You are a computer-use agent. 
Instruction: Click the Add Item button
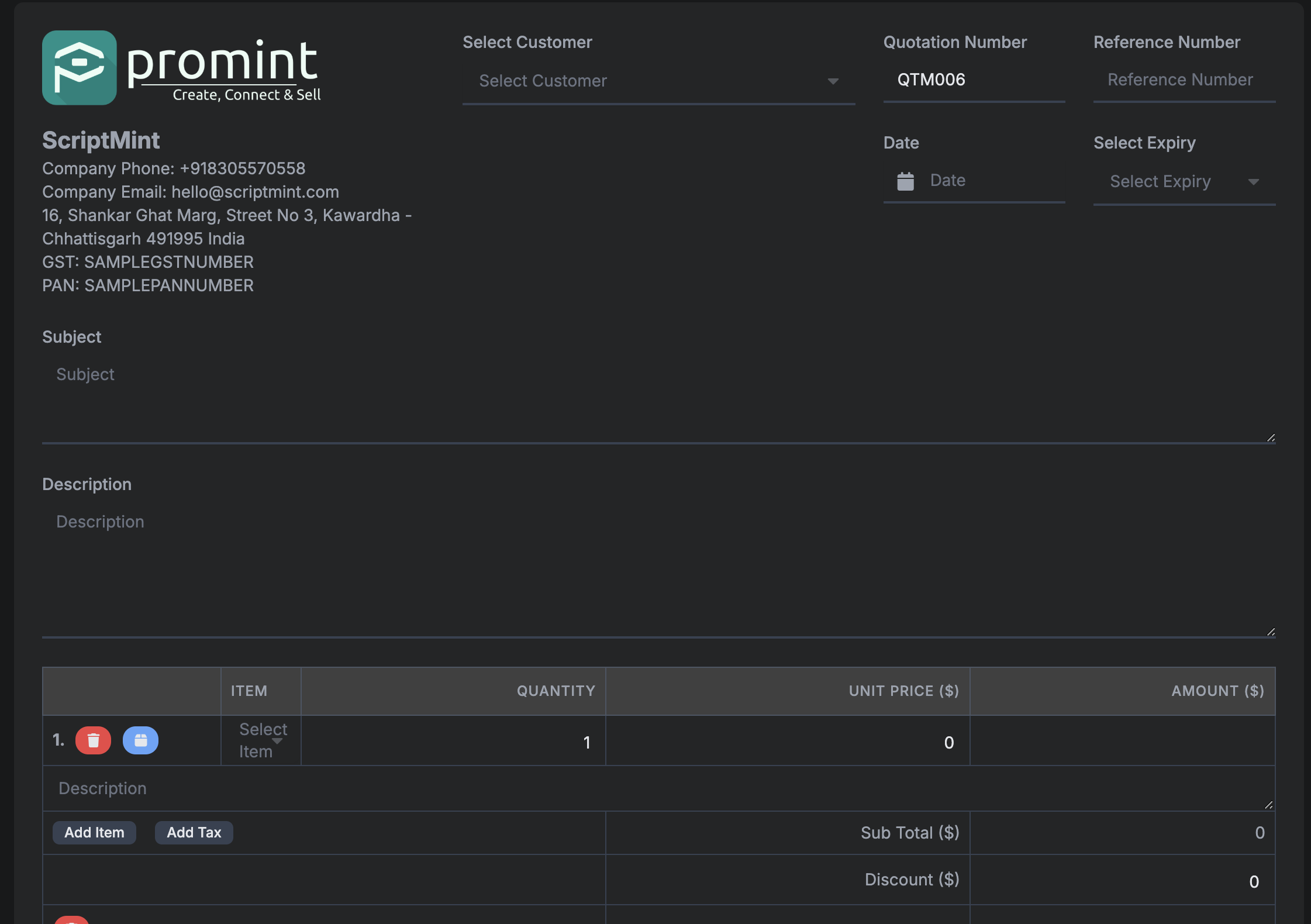click(x=94, y=833)
